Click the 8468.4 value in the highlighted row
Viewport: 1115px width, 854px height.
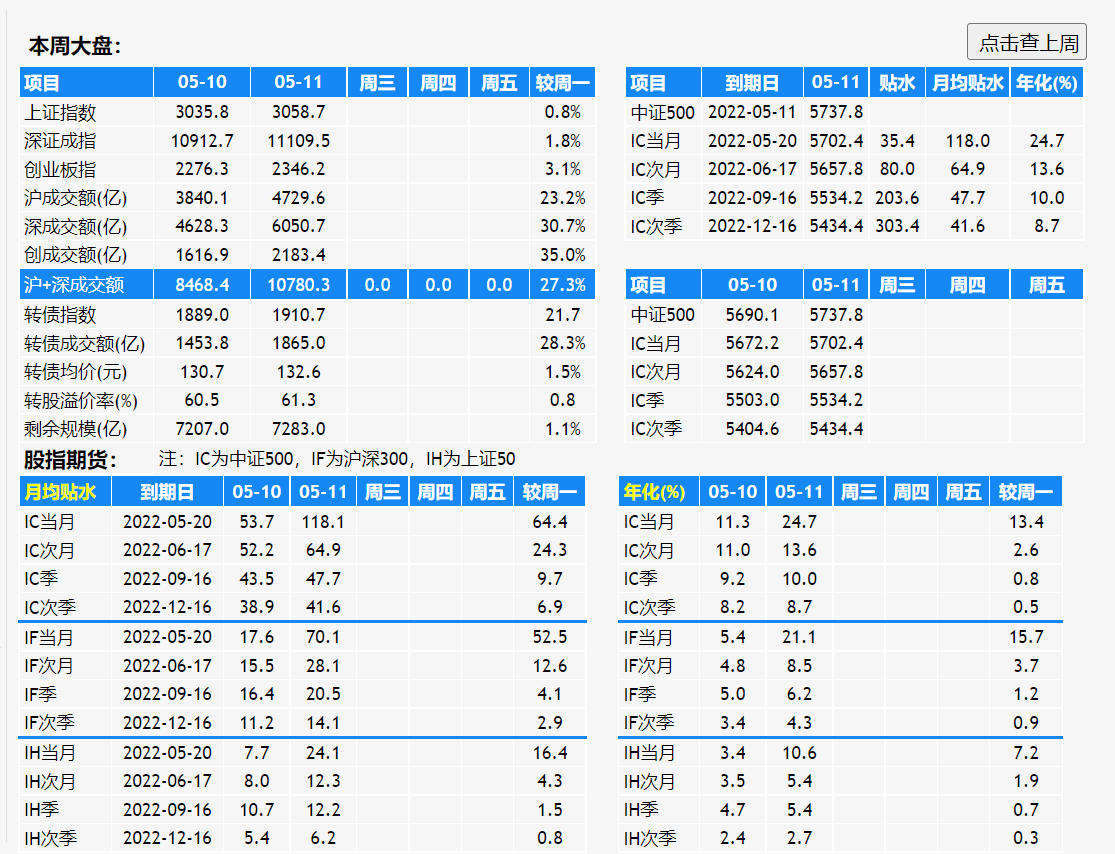pos(202,285)
